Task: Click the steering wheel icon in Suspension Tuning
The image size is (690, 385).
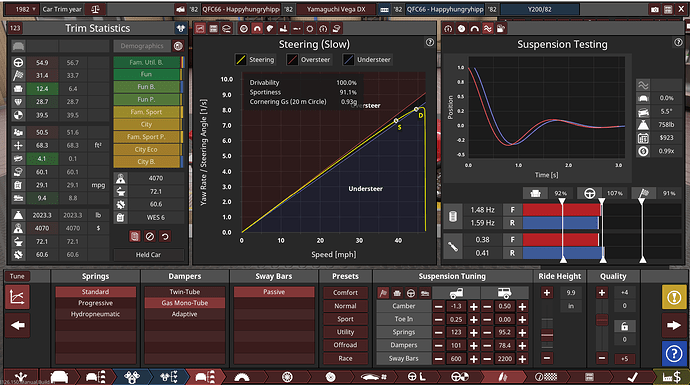Action: [411, 293]
